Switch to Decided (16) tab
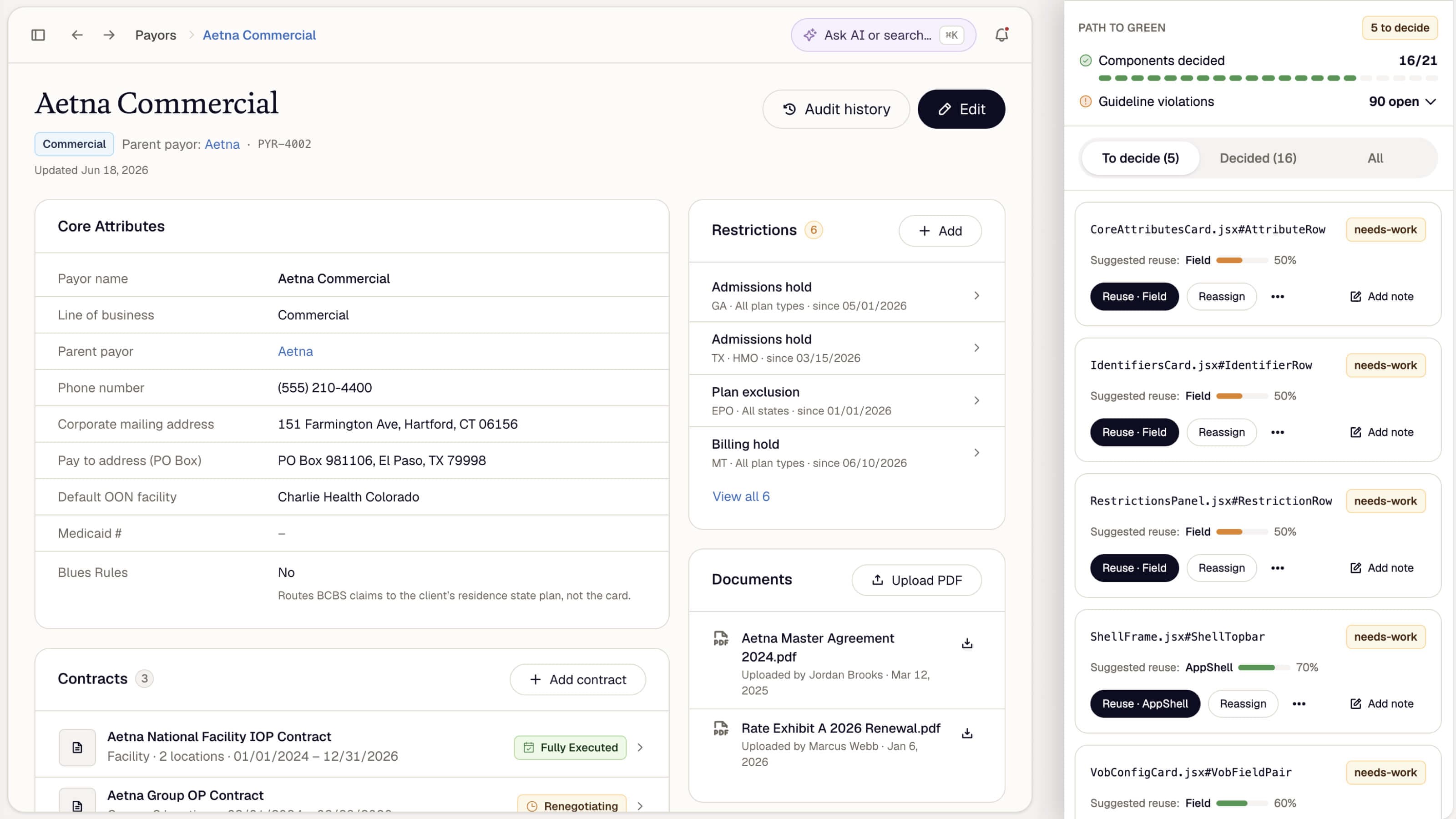 tap(1258, 158)
